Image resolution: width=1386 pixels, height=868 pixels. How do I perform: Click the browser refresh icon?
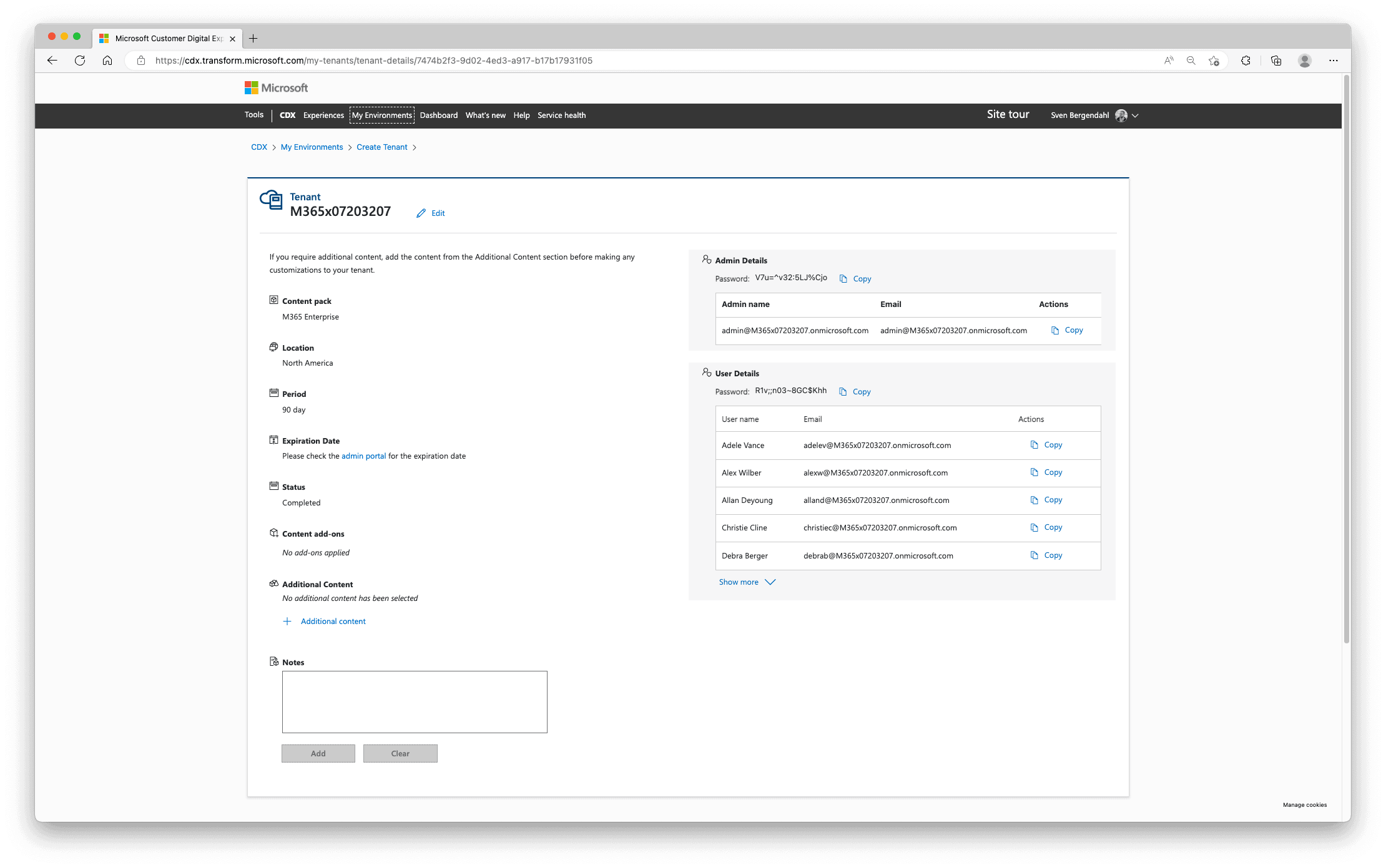(80, 61)
